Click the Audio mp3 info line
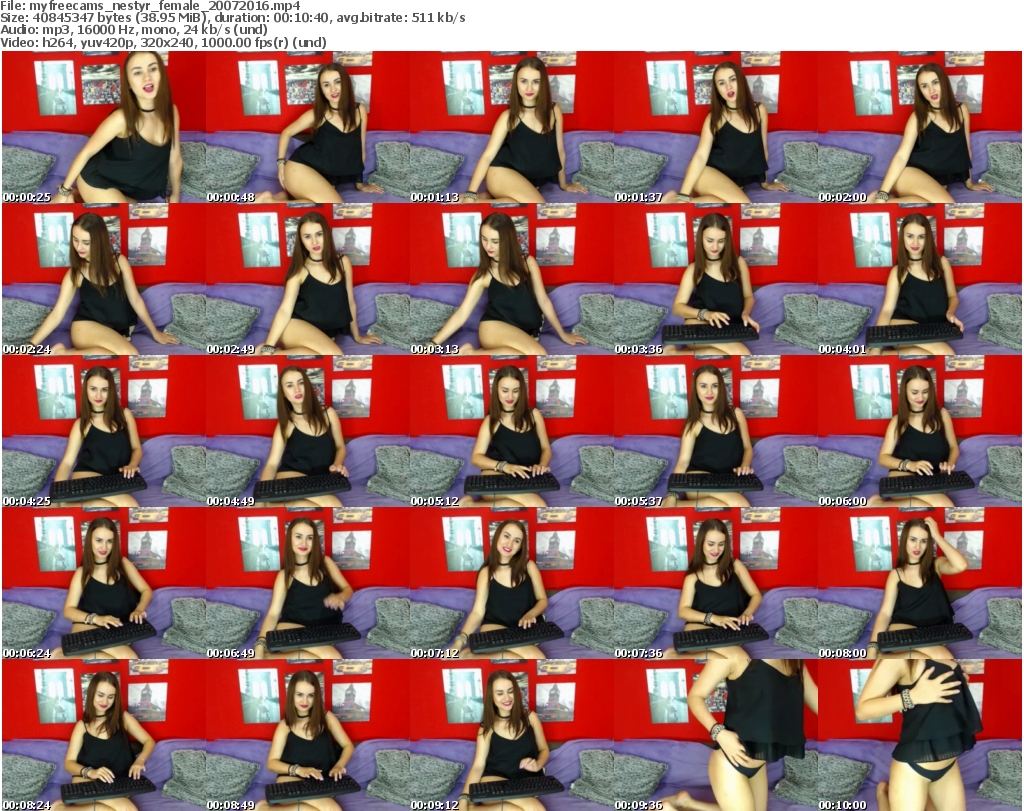1024x811 pixels. click(x=134, y=30)
